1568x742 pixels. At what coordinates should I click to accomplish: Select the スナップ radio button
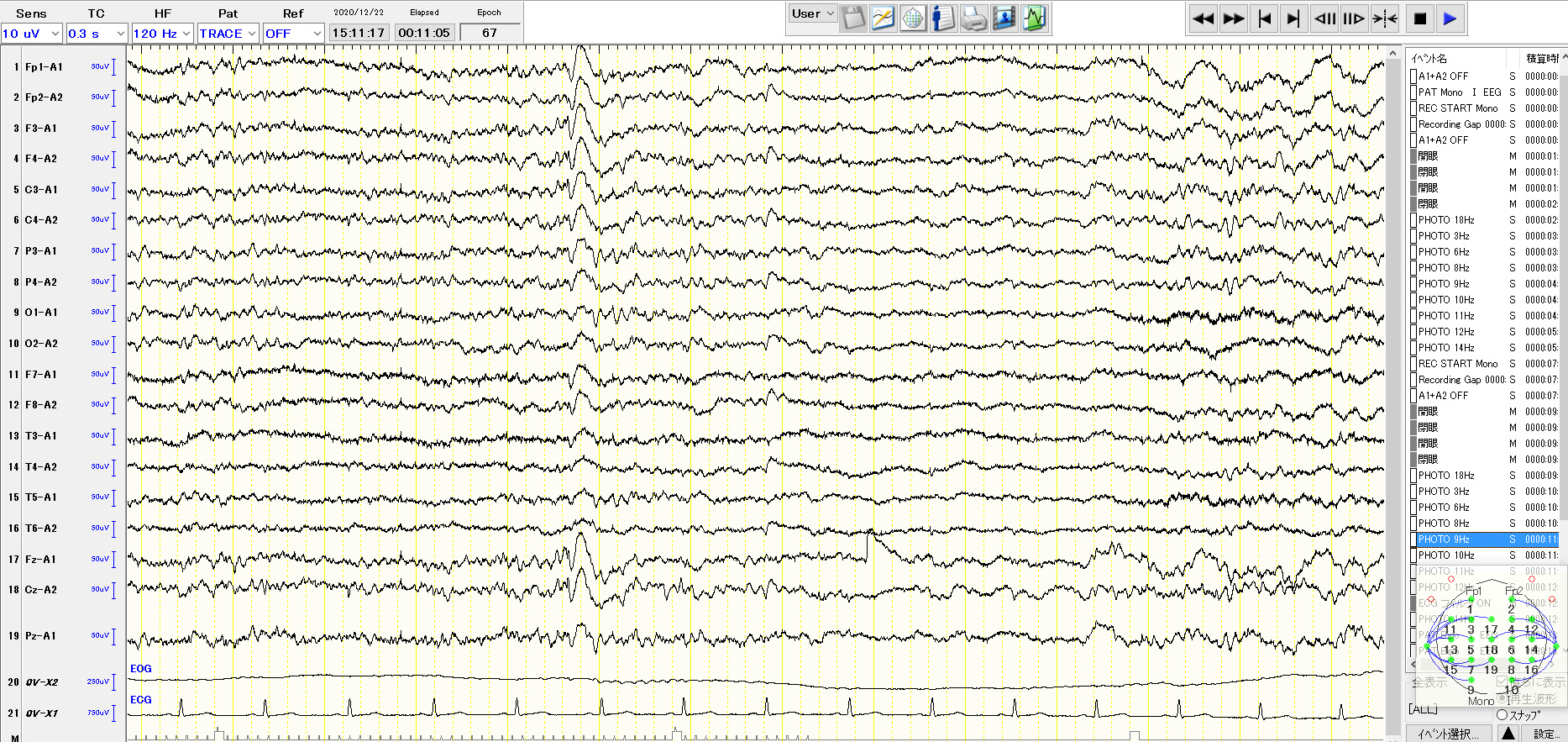1502,715
